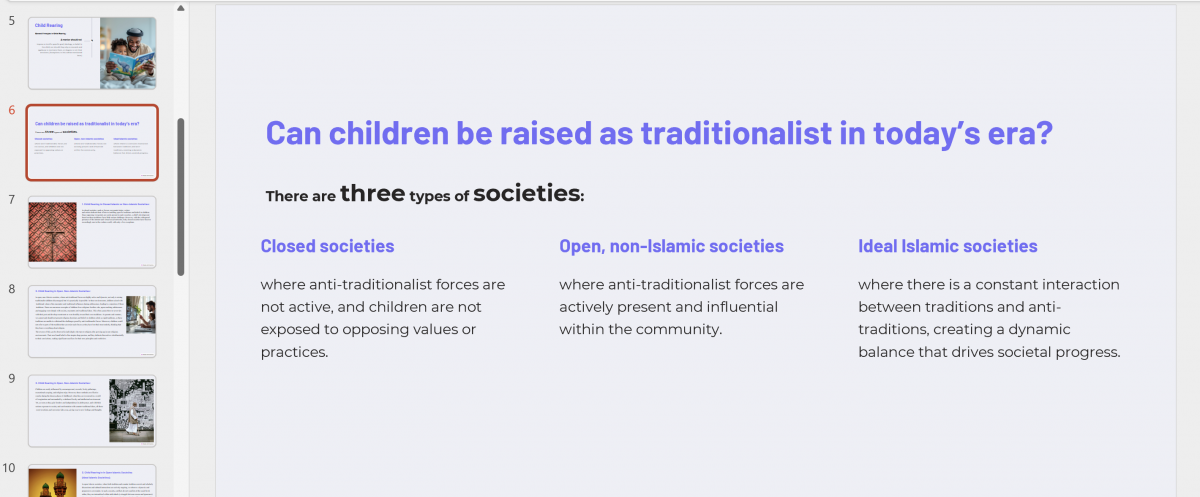Viewport: 1200px width, 497px height.
Task: Click the slide number 9 label
Action: pyautogui.click(x=11, y=378)
